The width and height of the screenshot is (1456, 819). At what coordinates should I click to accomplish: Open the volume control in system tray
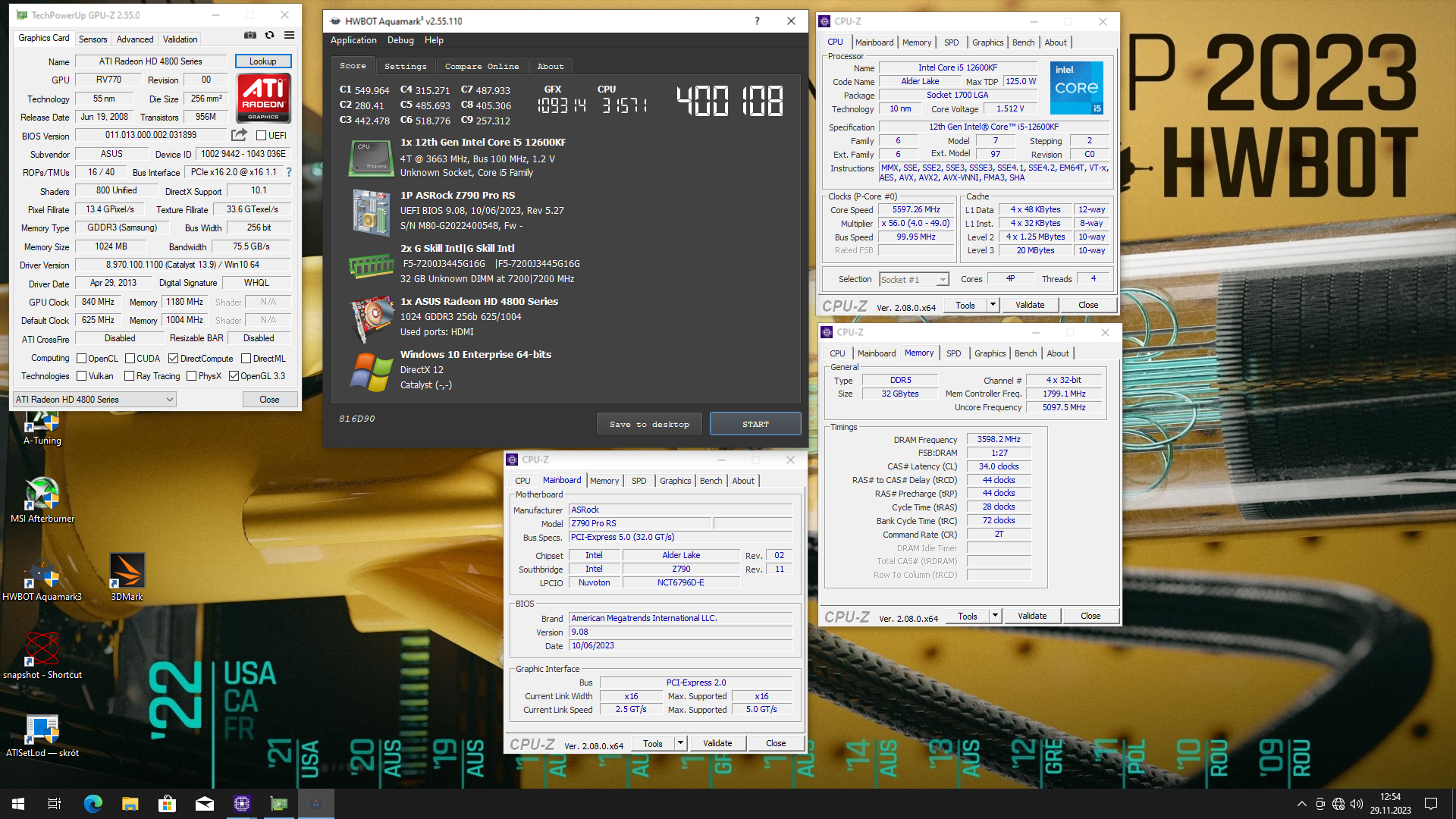click(x=1357, y=804)
